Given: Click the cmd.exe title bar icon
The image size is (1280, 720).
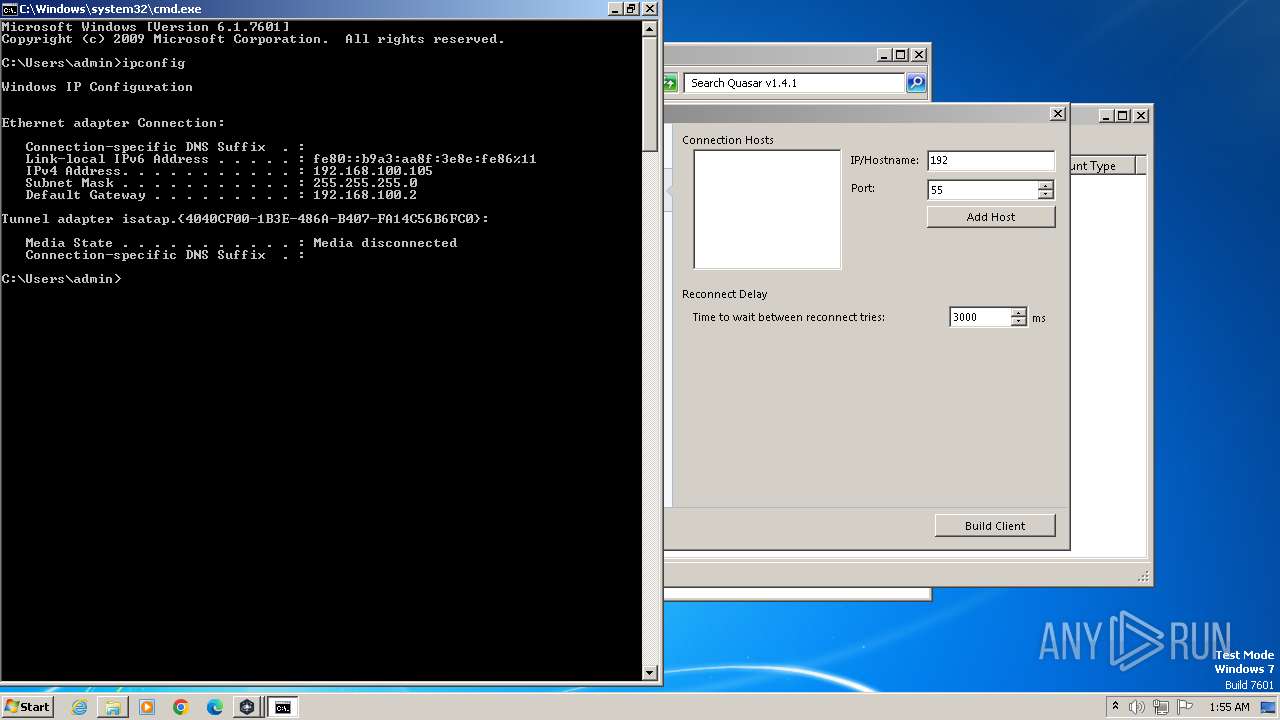Looking at the screenshot, I should pos(9,9).
